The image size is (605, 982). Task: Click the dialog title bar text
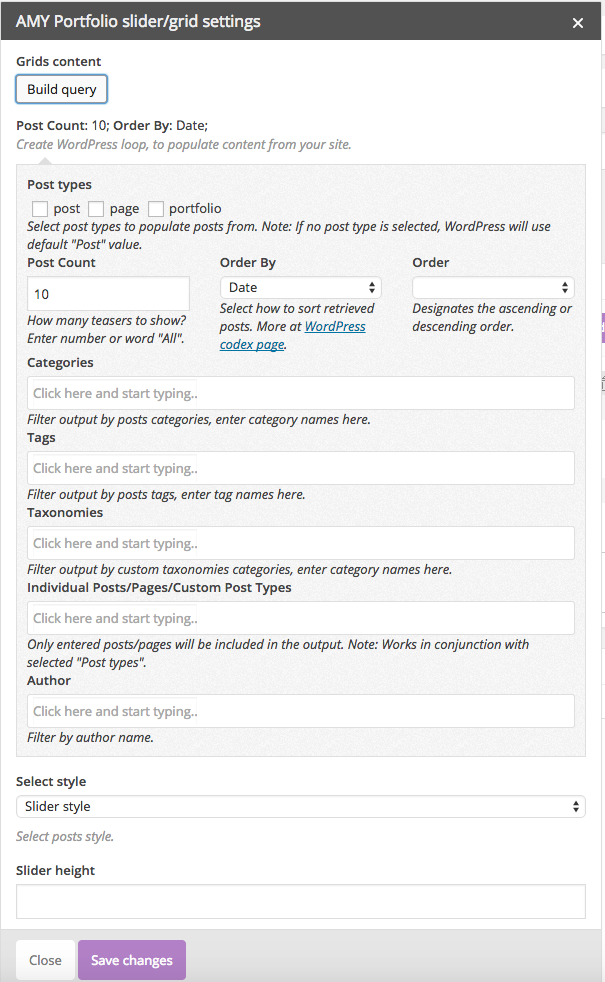pos(138,21)
